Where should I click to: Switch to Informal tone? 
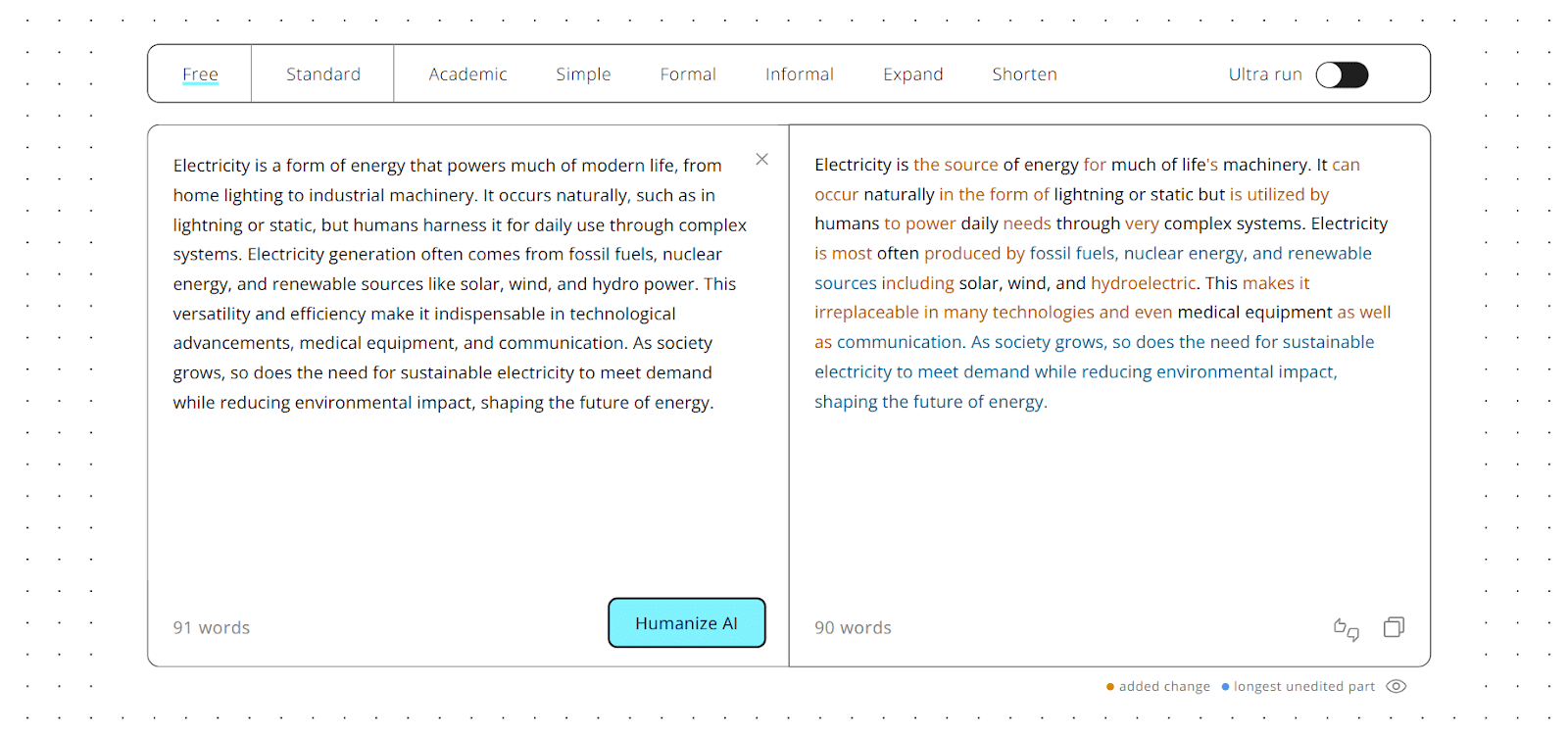coord(800,74)
